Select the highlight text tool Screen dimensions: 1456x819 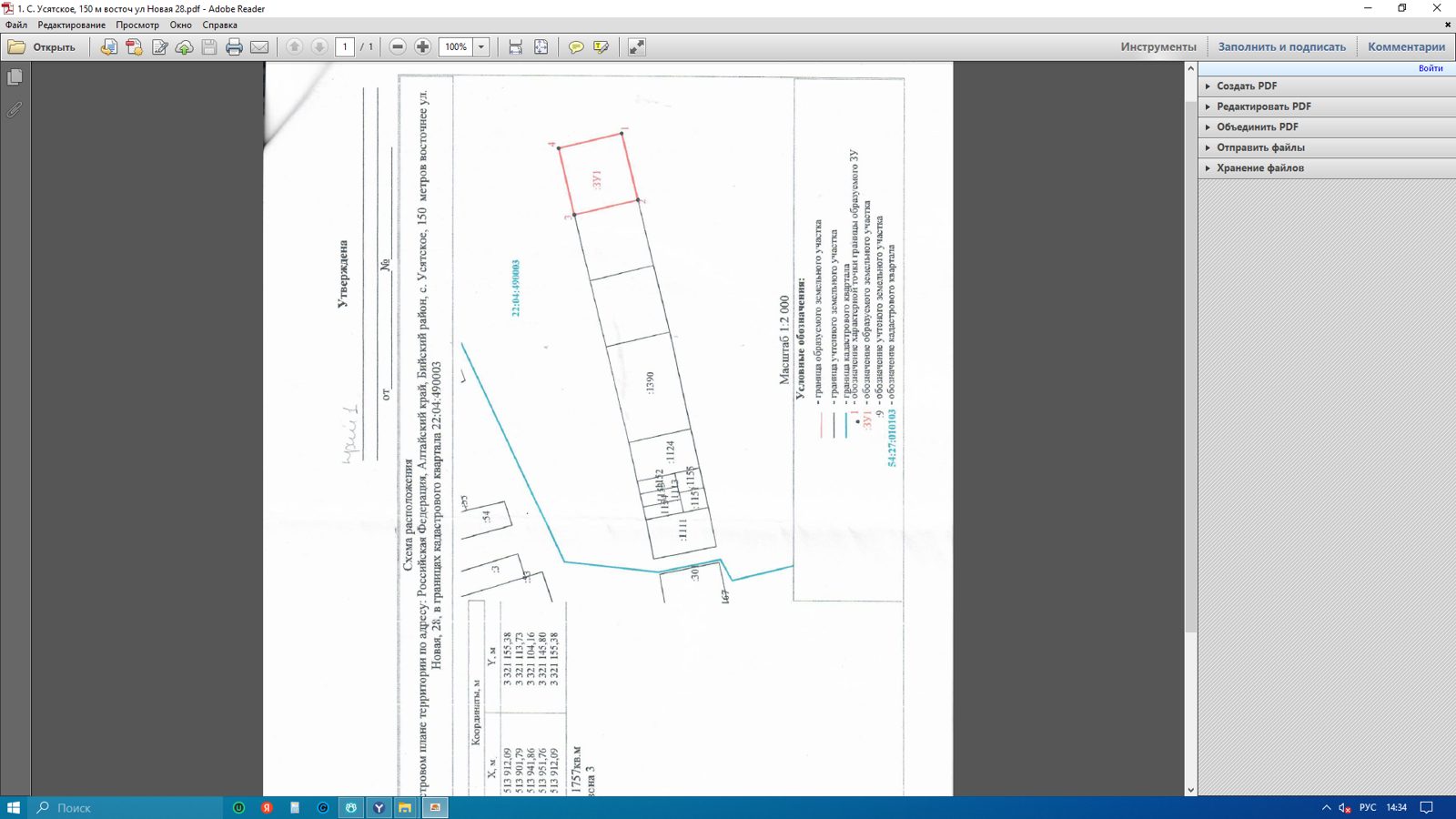[x=601, y=47]
